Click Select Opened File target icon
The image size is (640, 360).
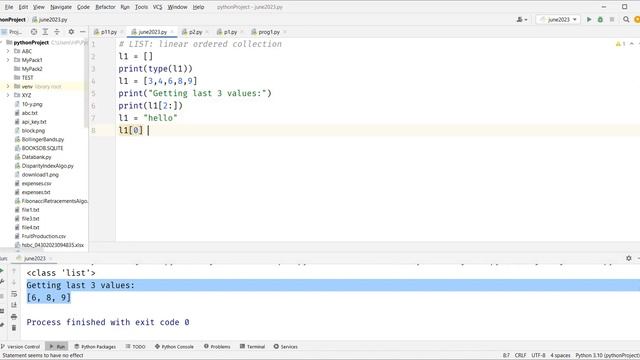(34, 32)
